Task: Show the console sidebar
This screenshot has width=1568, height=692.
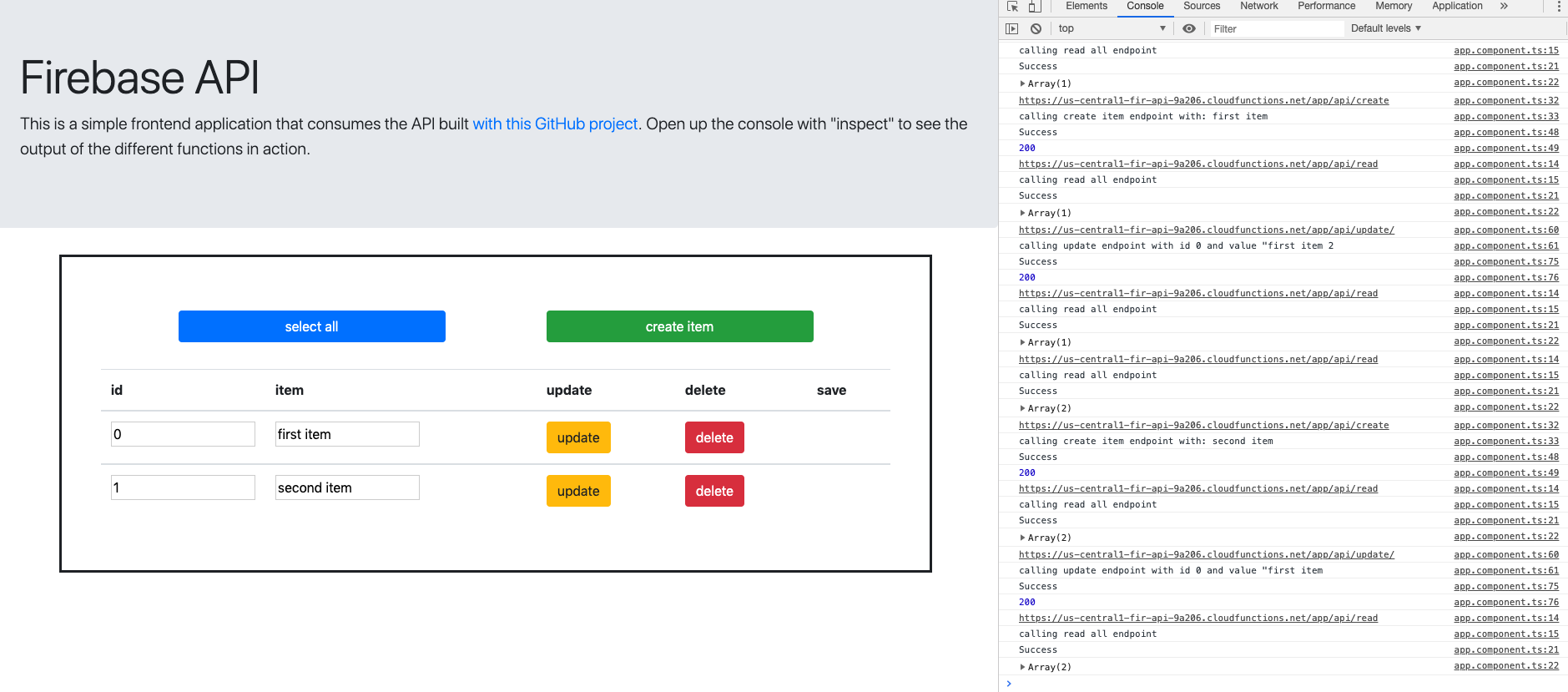Action: pyautogui.click(x=1012, y=28)
